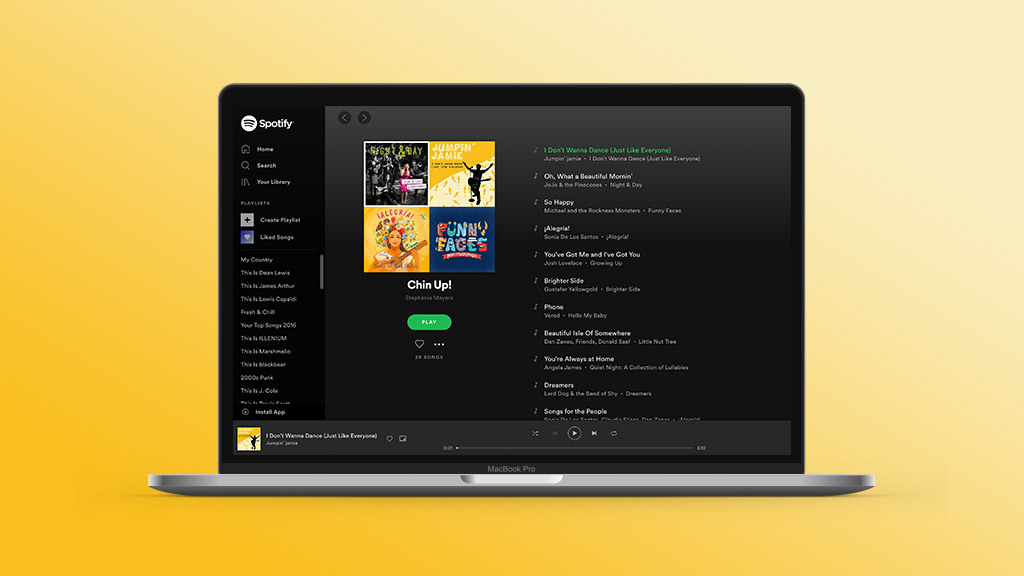Skip to the previous track
This screenshot has width=1024, height=576.
click(x=554, y=433)
